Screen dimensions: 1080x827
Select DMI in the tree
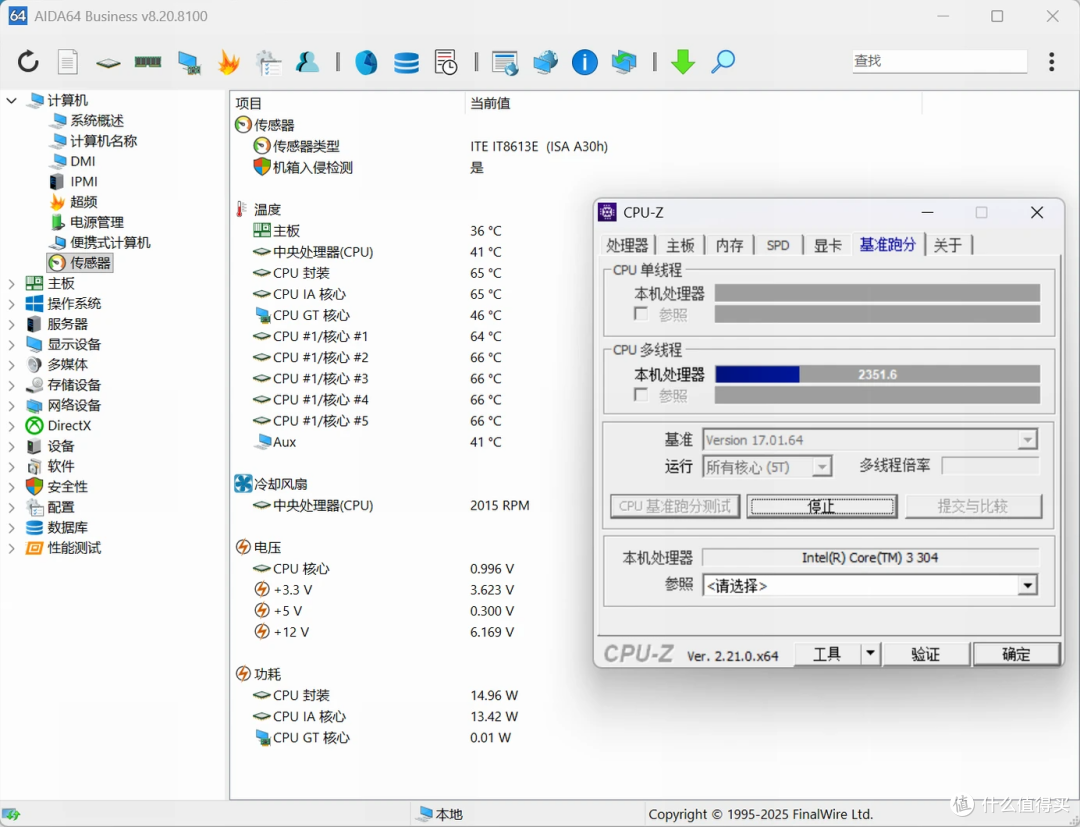83,161
